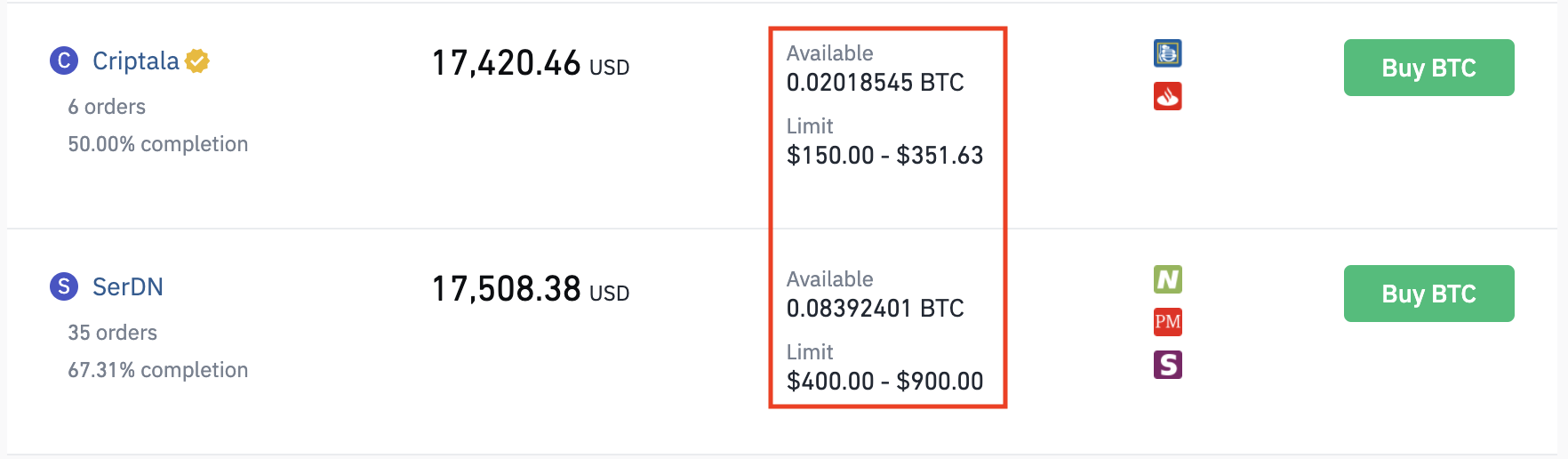The width and height of the screenshot is (1568, 459).
Task: Buy BTC from Criptala
Action: pyautogui.click(x=1429, y=68)
